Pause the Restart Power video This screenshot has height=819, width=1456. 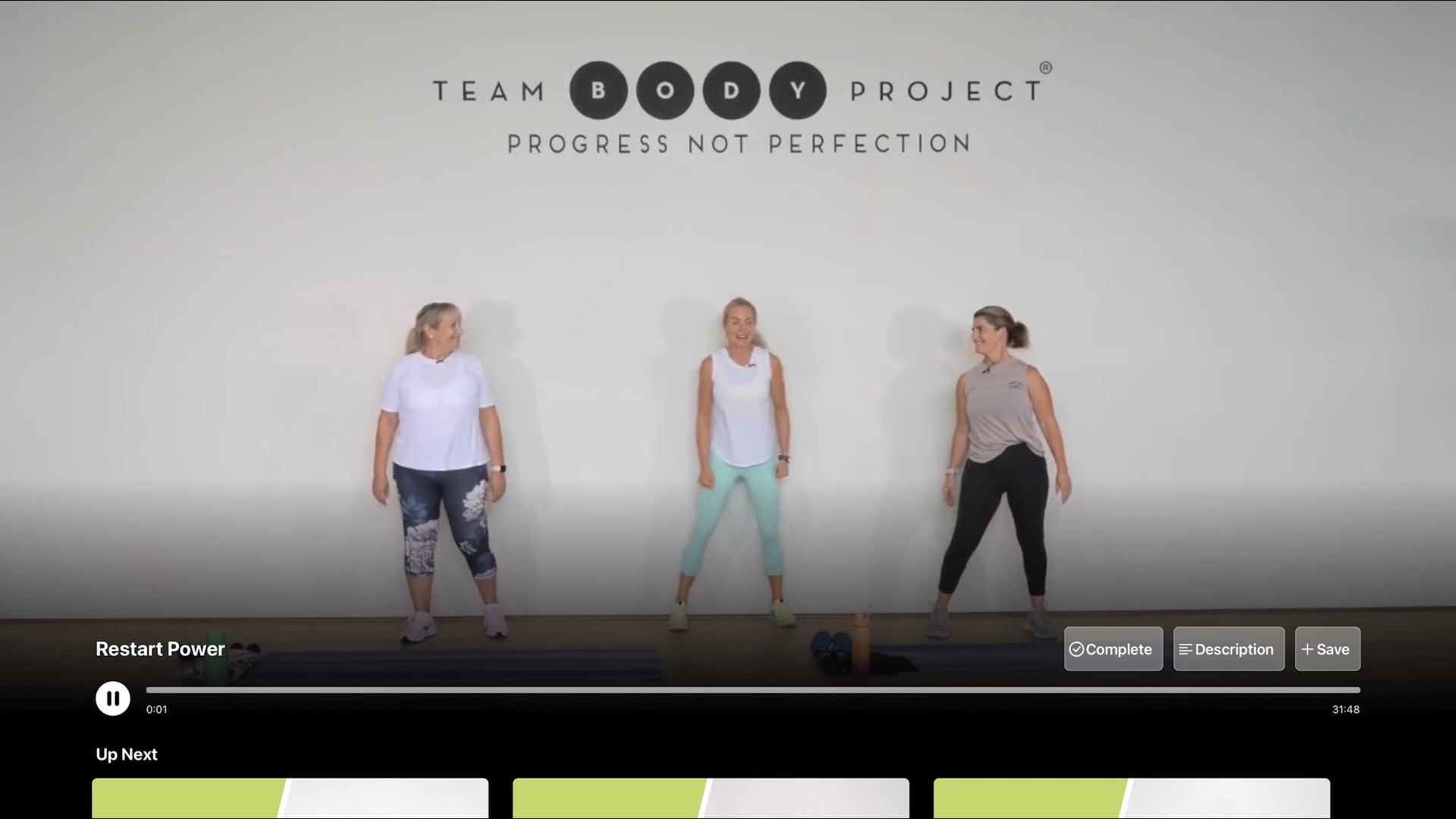[112, 698]
